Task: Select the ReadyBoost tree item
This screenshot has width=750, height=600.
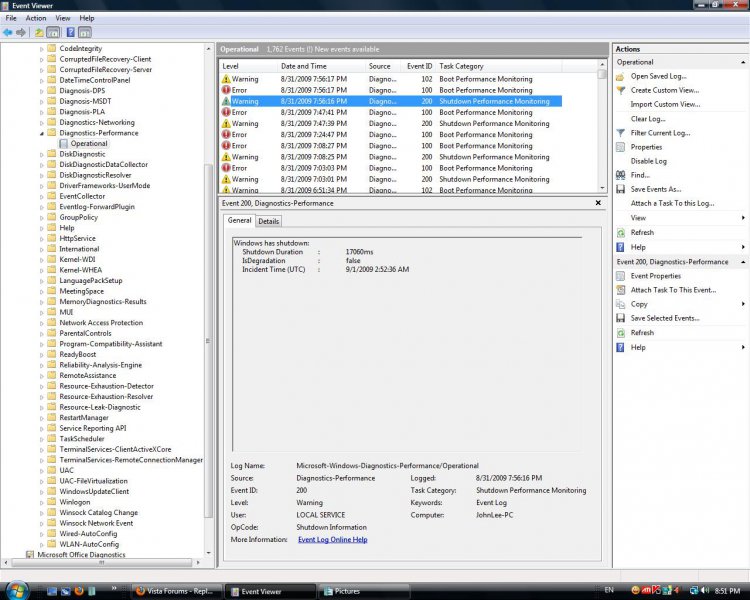Action: (x=77, y=355)
